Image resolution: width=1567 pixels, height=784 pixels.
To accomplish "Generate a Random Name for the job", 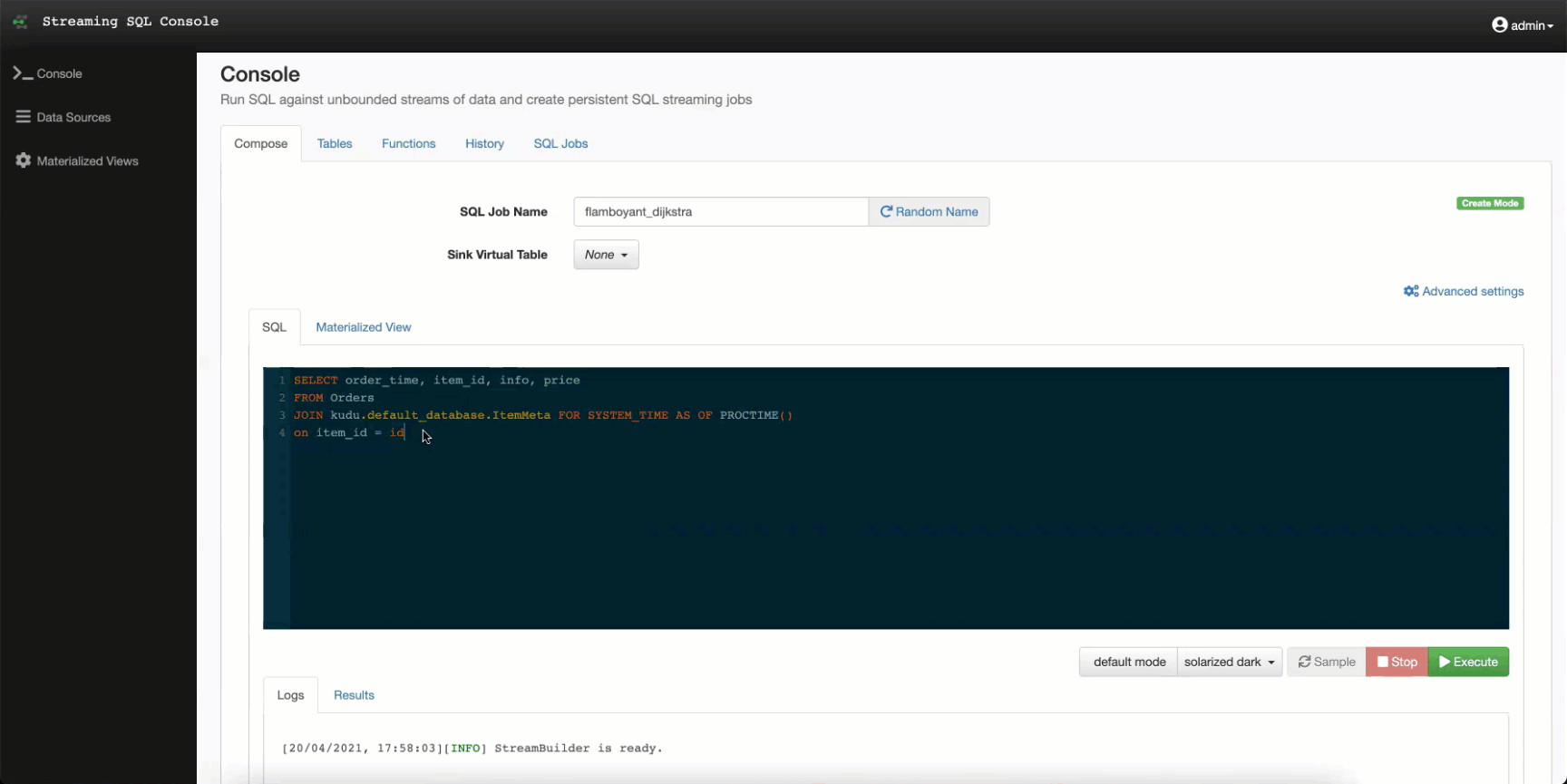I will coord(929,212).
